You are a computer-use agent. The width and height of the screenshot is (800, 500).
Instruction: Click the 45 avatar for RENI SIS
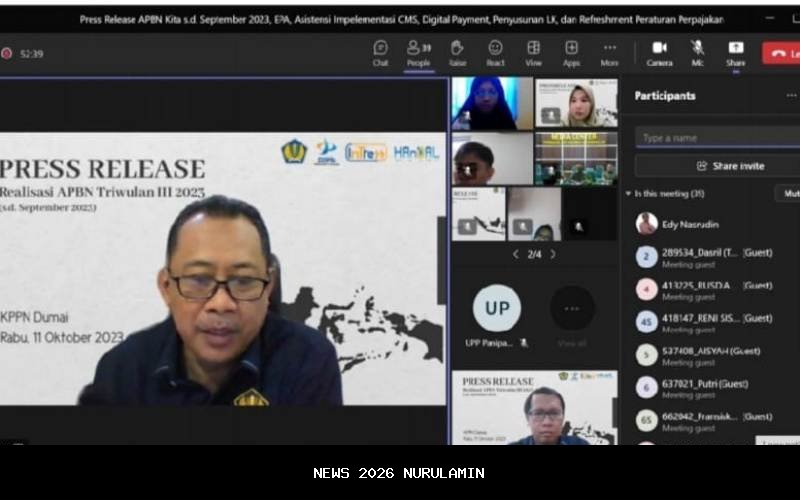(x=646, y=322)
